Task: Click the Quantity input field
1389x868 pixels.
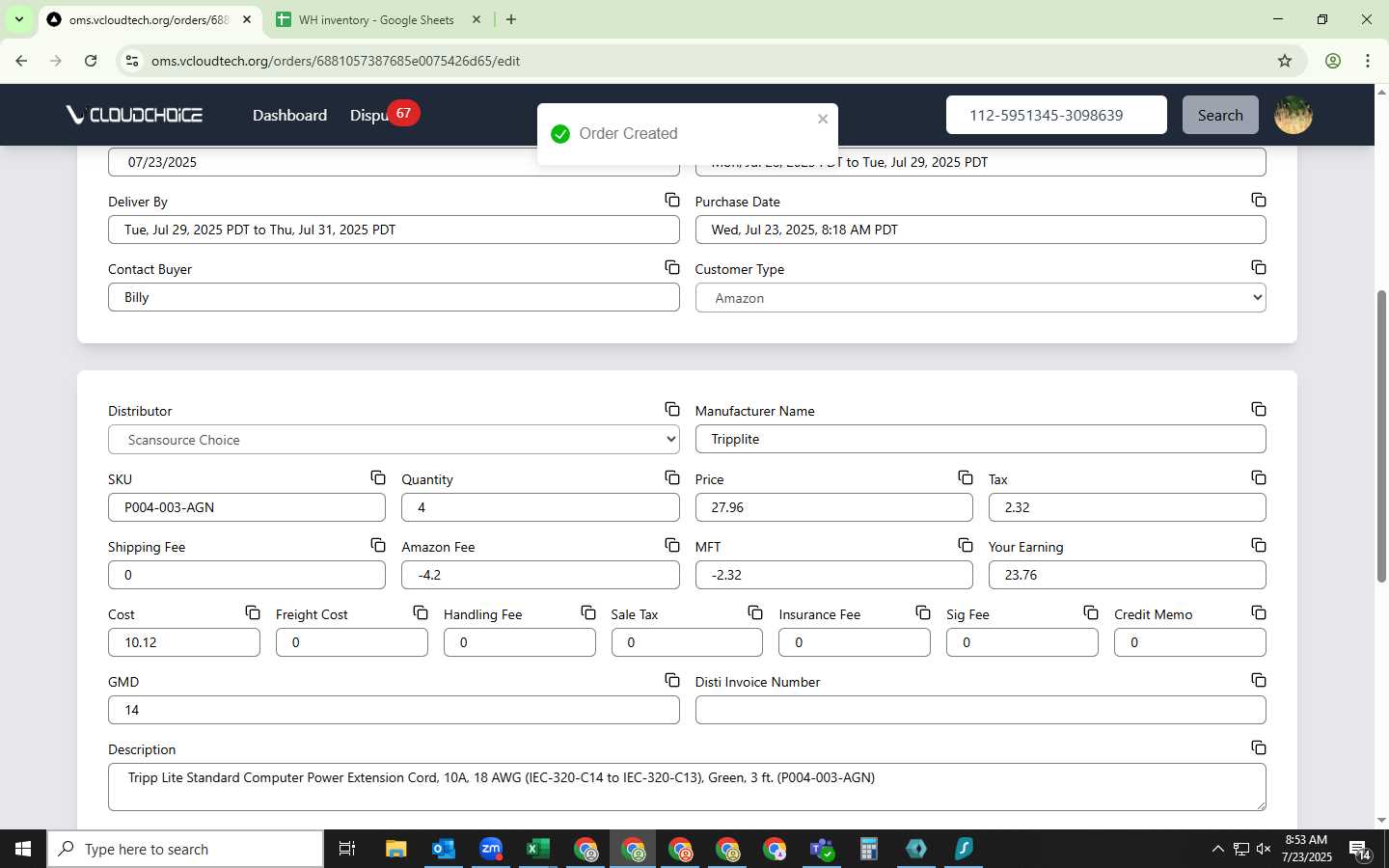Action: click(x=540, y=507)
